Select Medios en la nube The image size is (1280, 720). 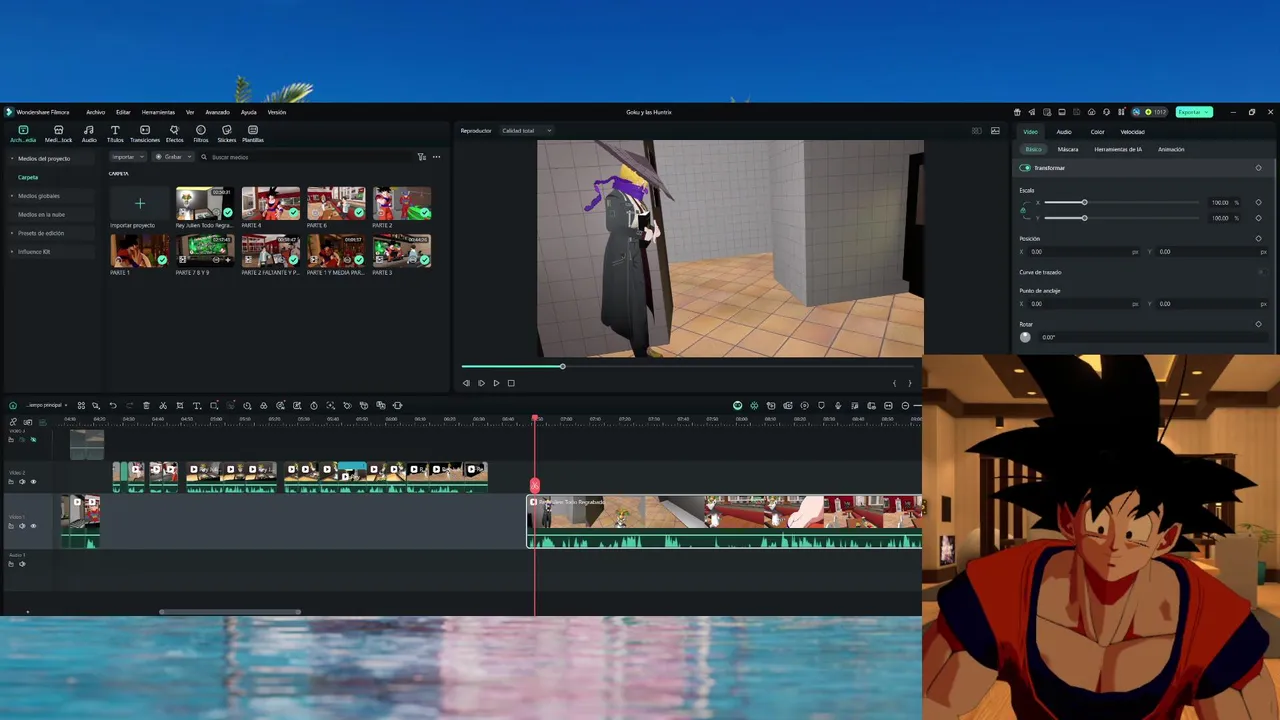point(41,214)
